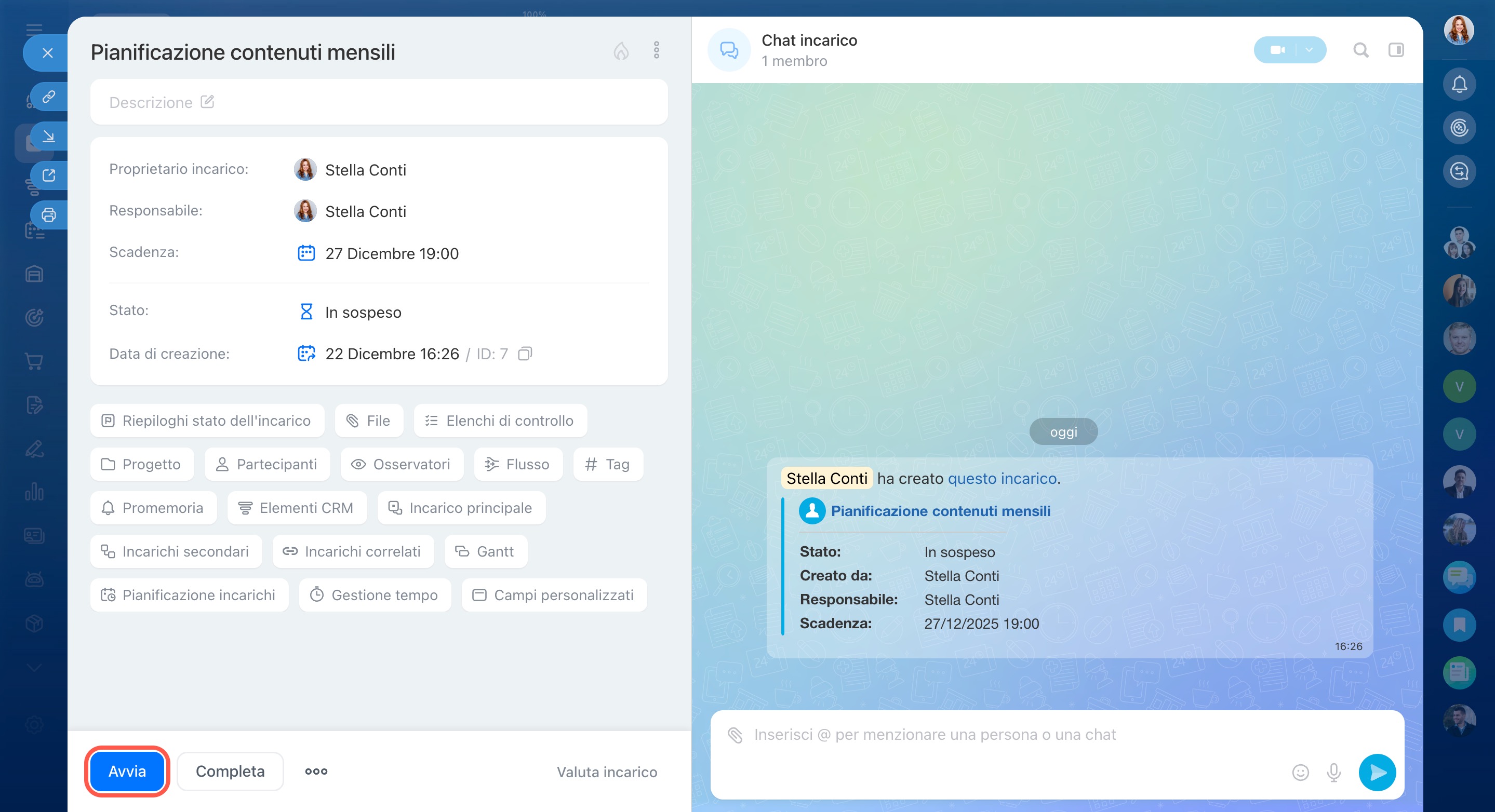Search within the task chat
Image resolution: width=1495 pixels, height=812 pixels.
1361,50
